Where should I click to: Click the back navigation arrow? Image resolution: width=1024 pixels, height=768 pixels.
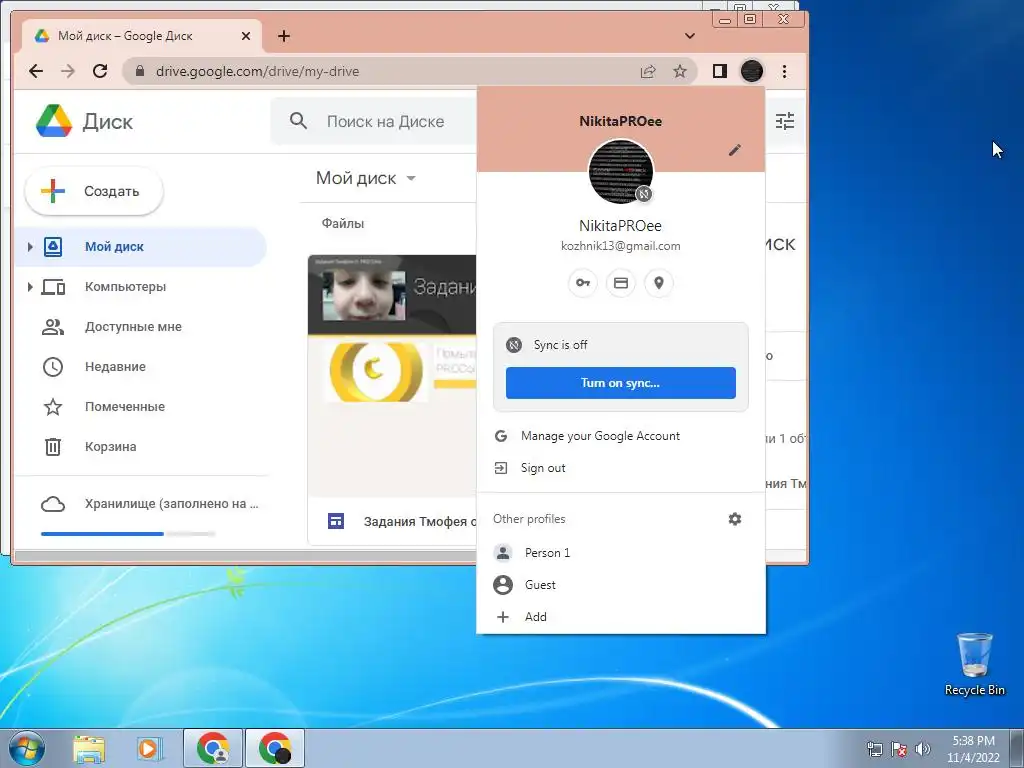pyautogui.click(x=36, y=71)
